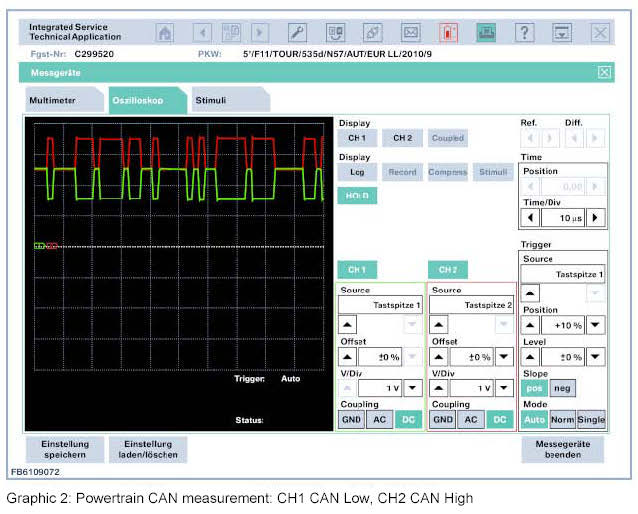This screenshot has height=514, width=638.
Task: Click Messgeräte beenden button
Action: tap(562, 450)
